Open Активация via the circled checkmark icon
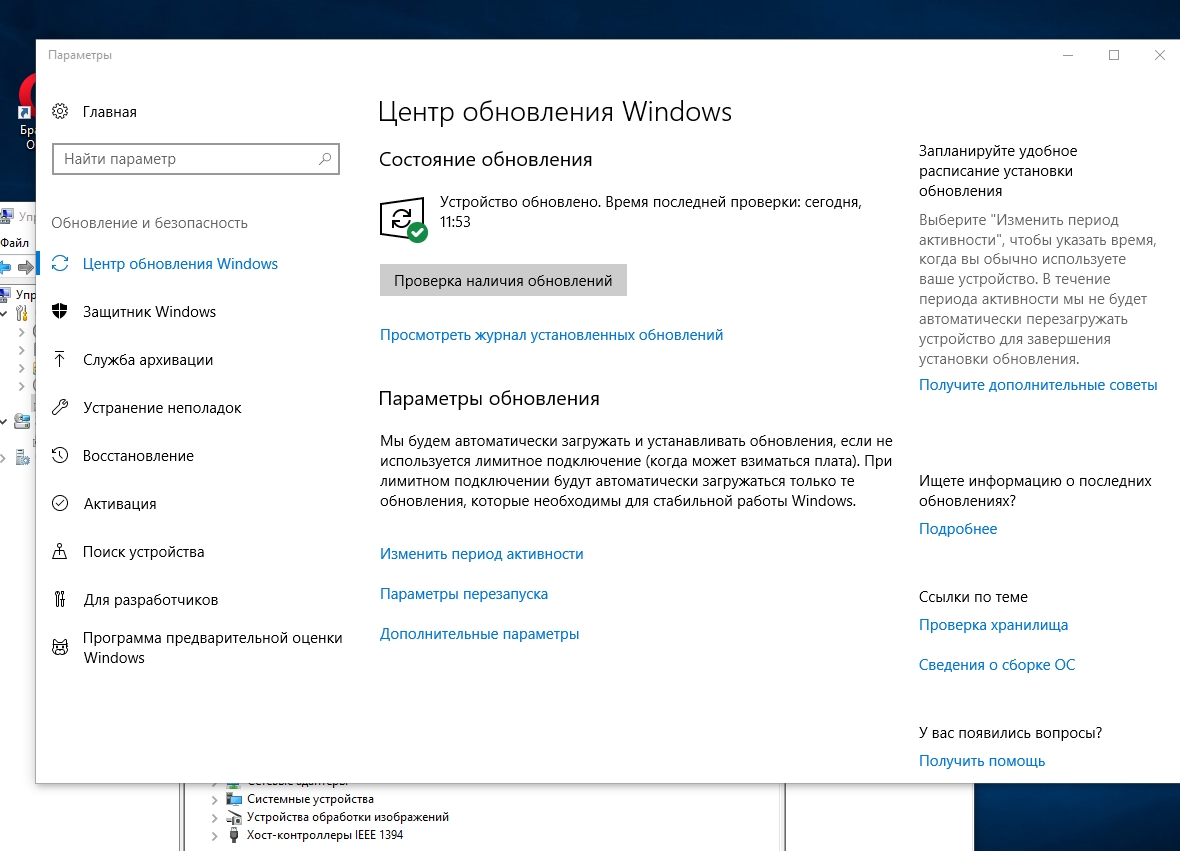Image resolution: width=1180 pixels, height=851 pixels. tap(60, 503)
